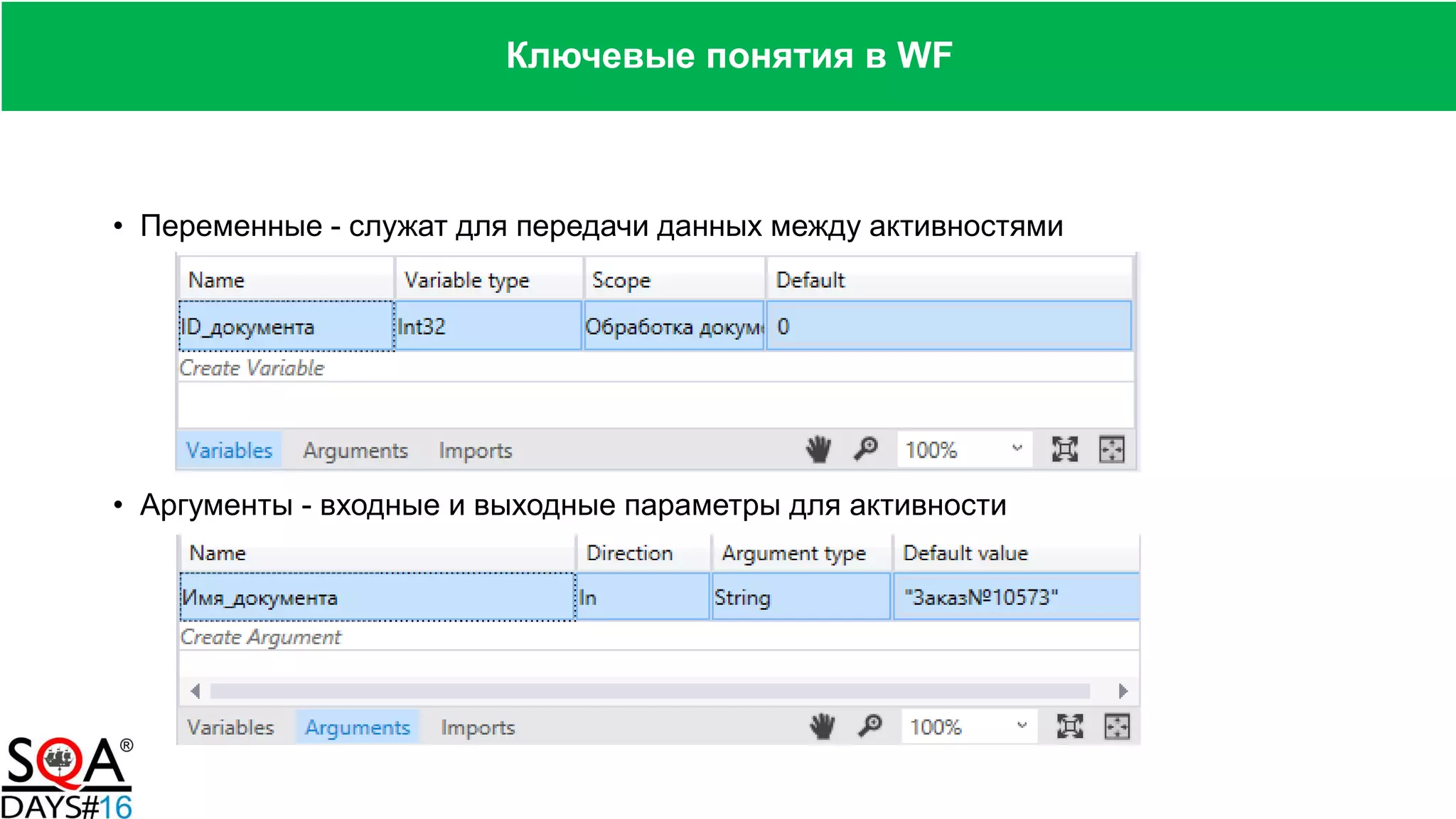Viewport: 1456px width, 819px height.
Task: Click overview map icon in Variables panel toolbar
Action: (x=1111, y=449)
